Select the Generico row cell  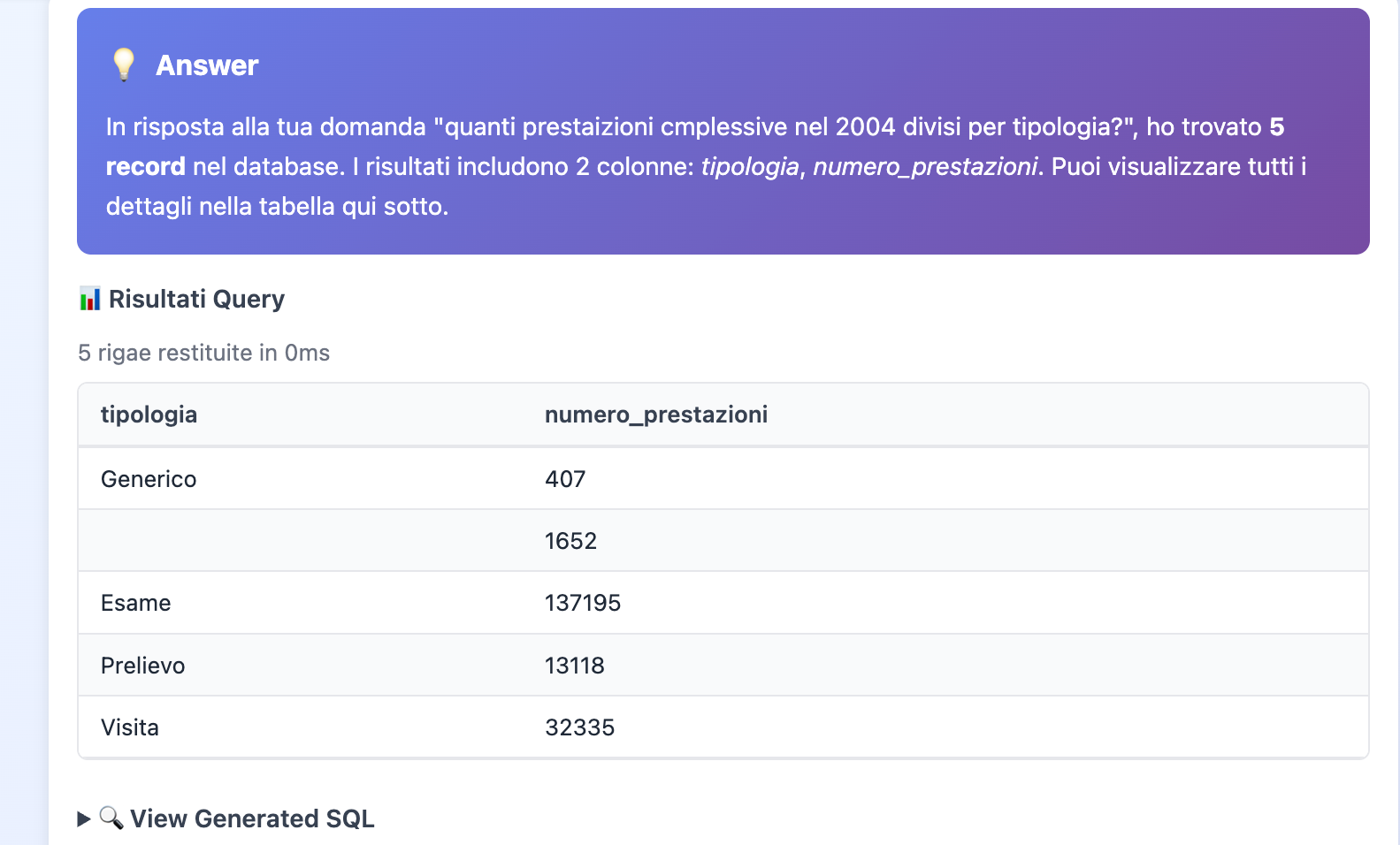(x=149, y=479)
